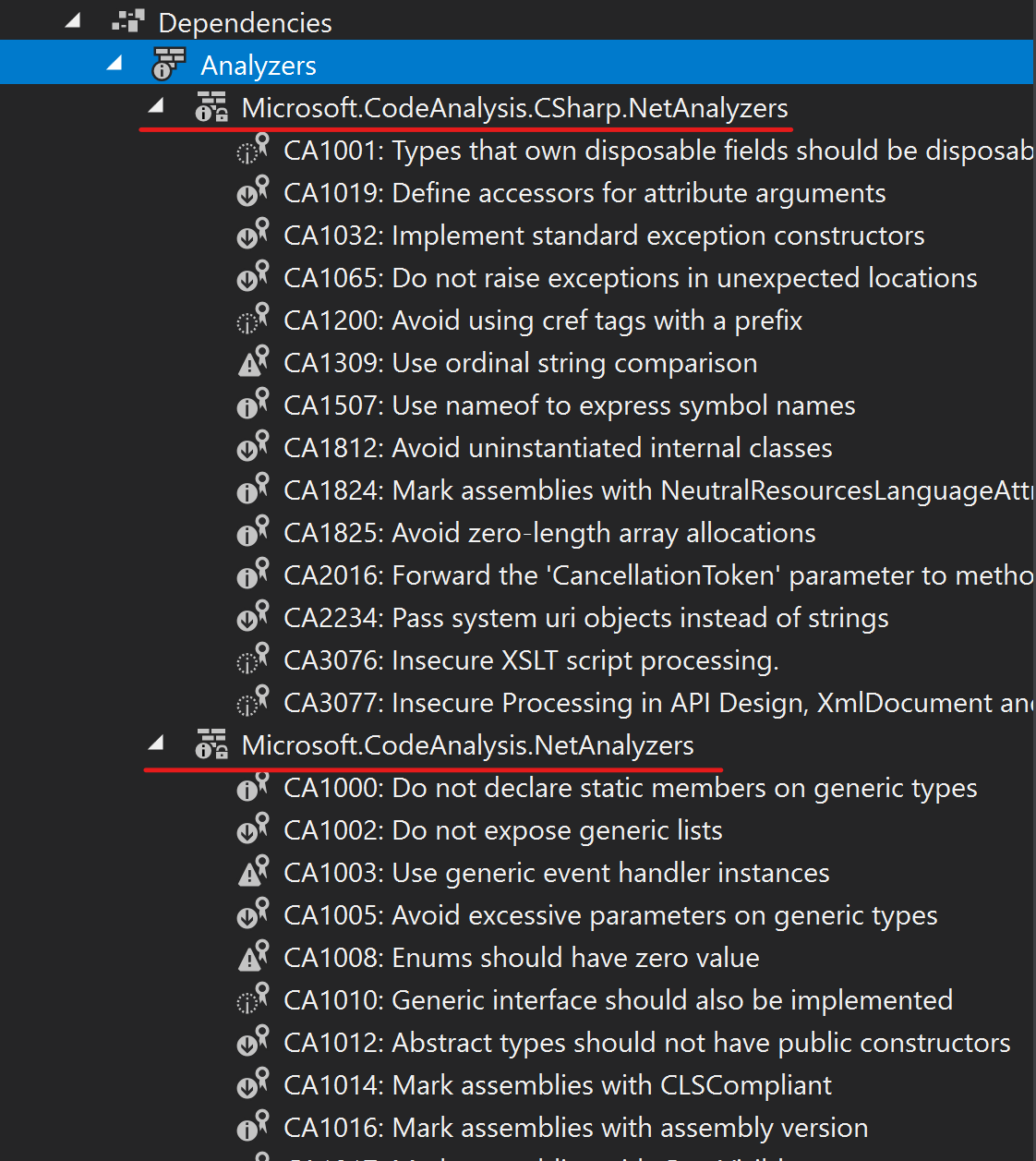1036x1161 pixels.
Task: Select rule CA1001 disposable fields text
Action: coord(657,151)
